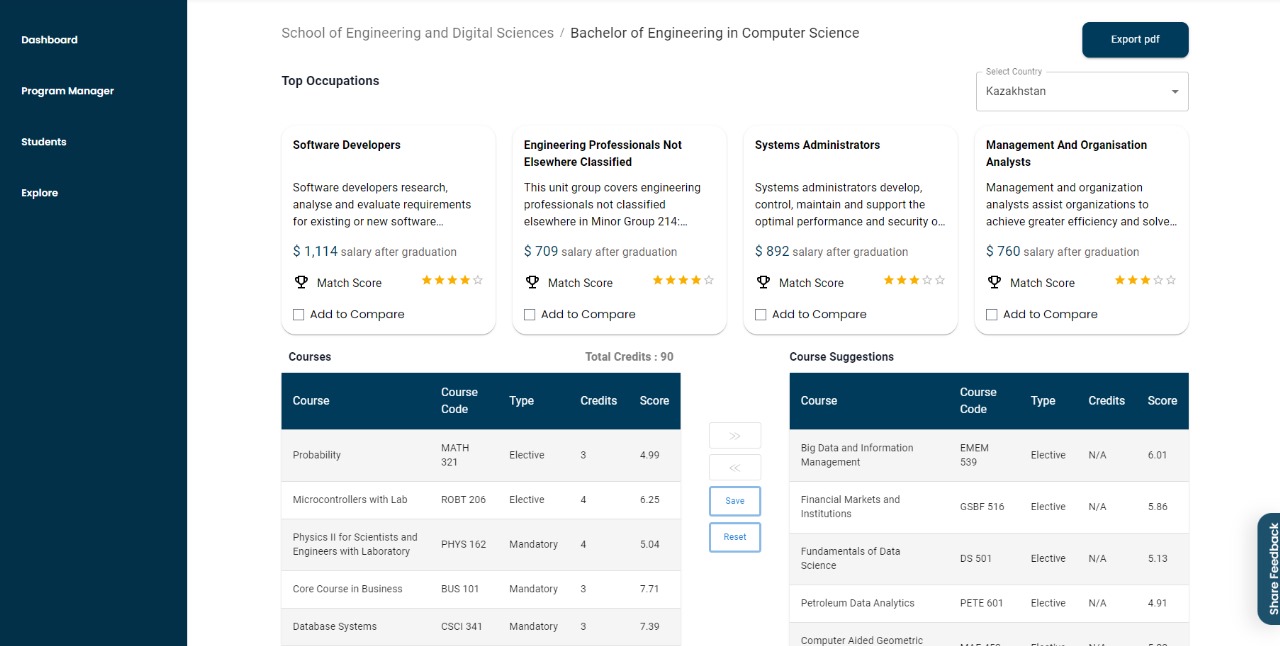
Task: Tick Add to Compare for Systems Administrators
Action: (x=761, y=314)
